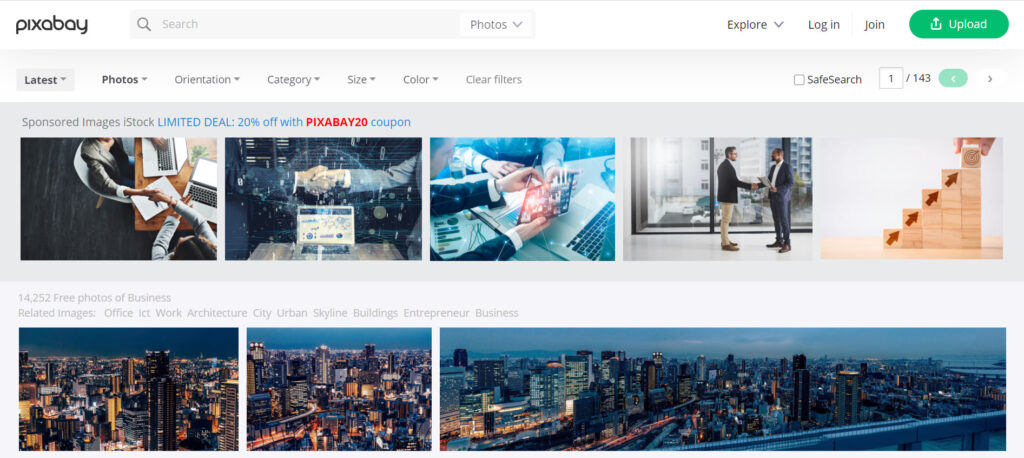The height and width of the screenshot is (458, 1024).
Task: Click the Urban related tag
Action: coord(292,313)
